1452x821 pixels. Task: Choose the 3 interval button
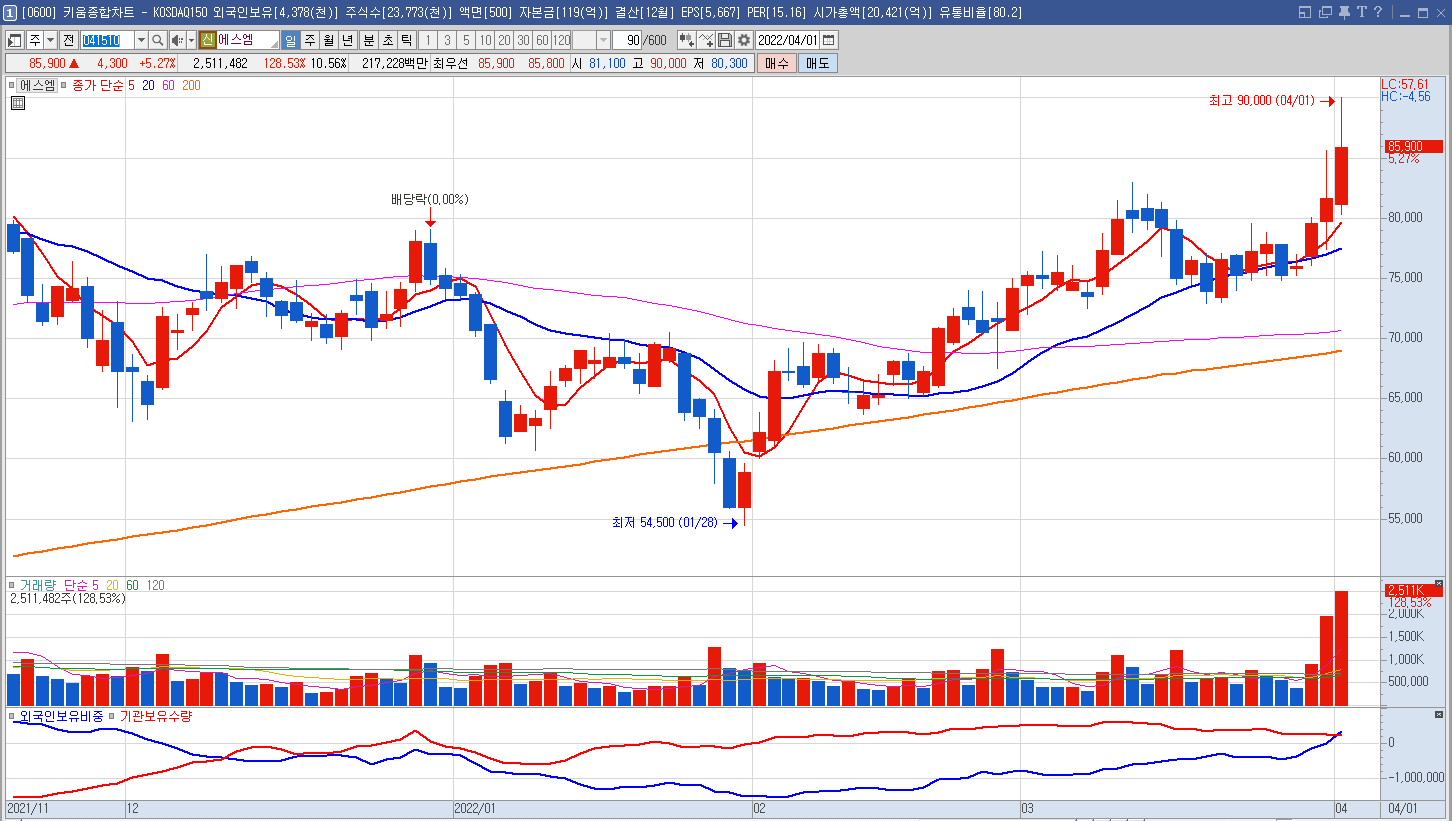click(446, 40)
